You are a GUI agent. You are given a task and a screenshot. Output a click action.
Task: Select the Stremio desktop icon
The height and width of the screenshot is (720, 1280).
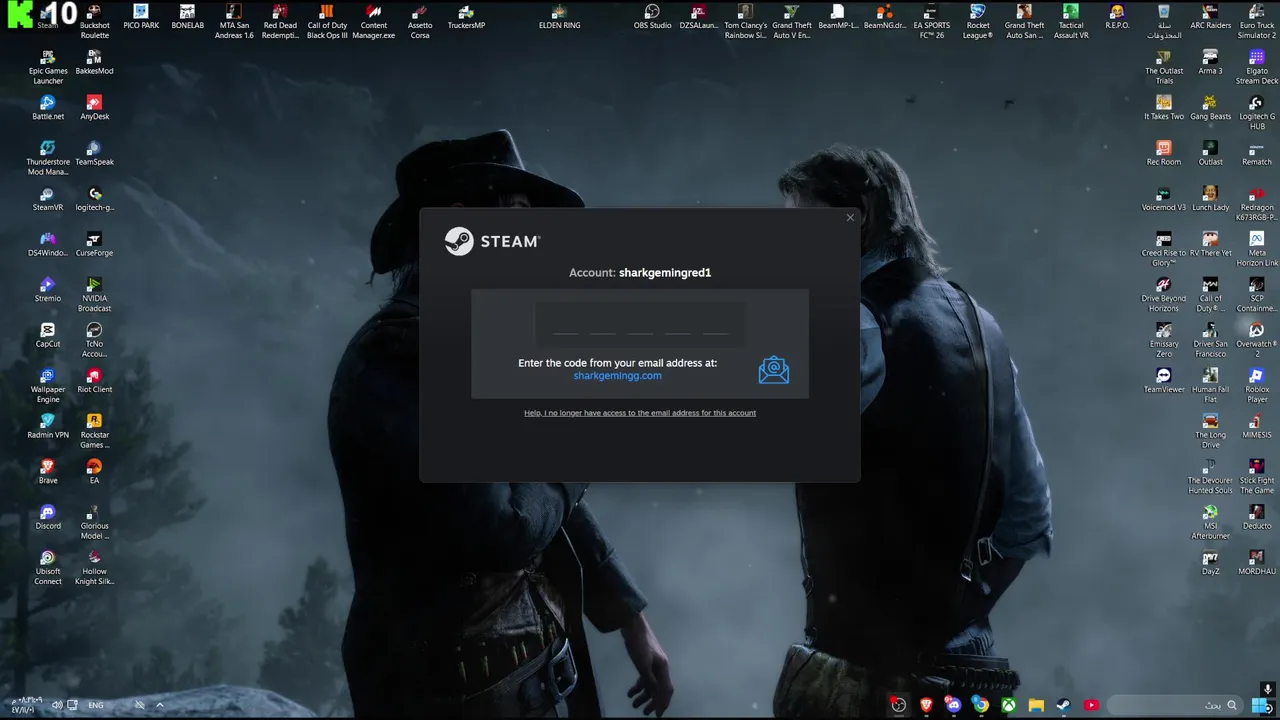coord(48,289)
